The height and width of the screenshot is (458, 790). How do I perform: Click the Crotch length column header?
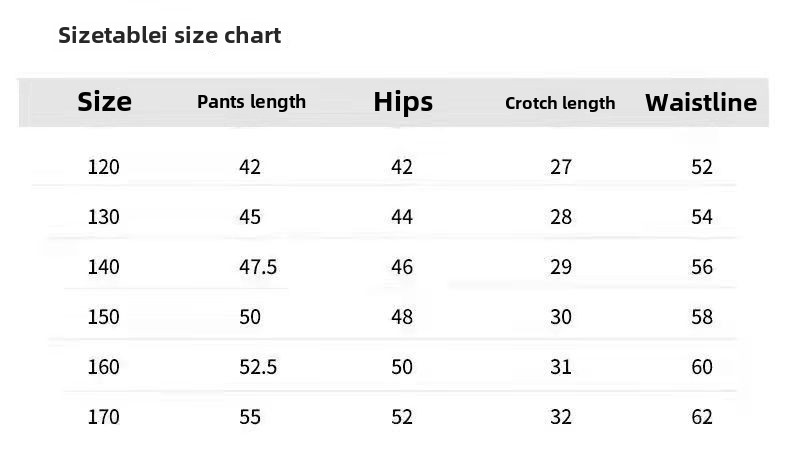coord(560,103)
